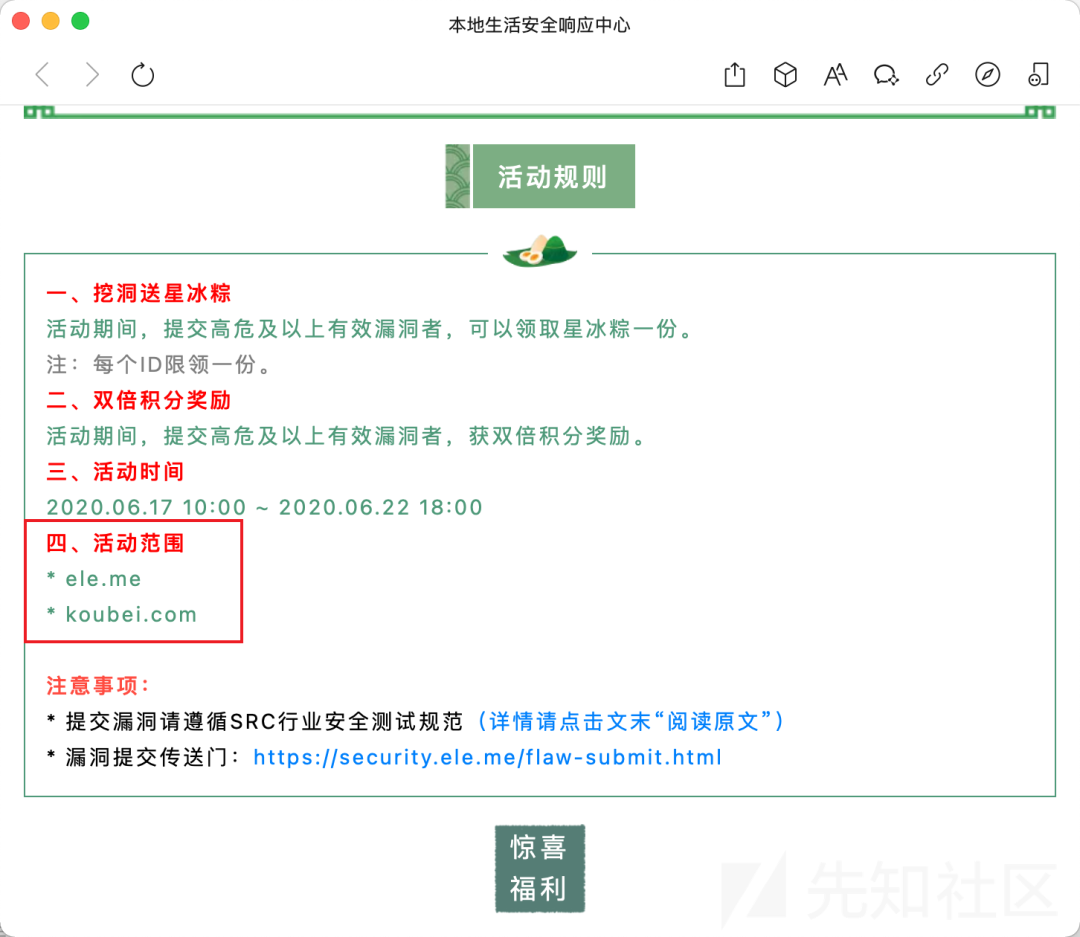Click text 提交漏洞请遵循SRC行业安全测试规范
Viewport: 1080px width, 937px height.
(264, 721)
